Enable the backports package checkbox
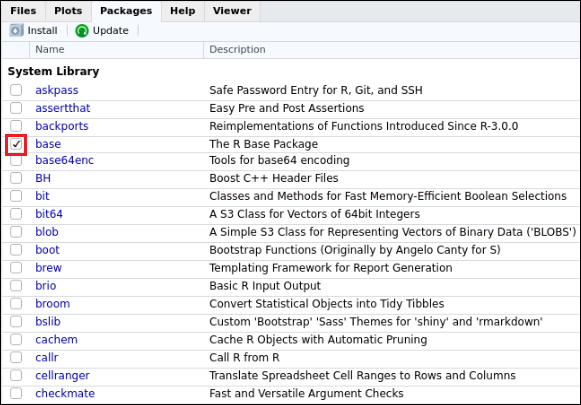 (16, 126)
